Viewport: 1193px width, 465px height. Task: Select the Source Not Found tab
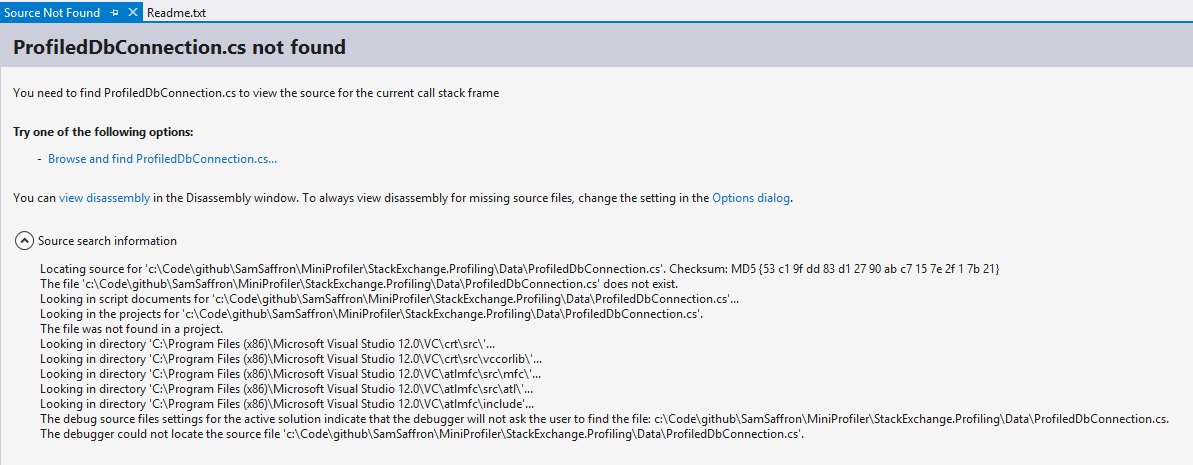click(52, 12)
